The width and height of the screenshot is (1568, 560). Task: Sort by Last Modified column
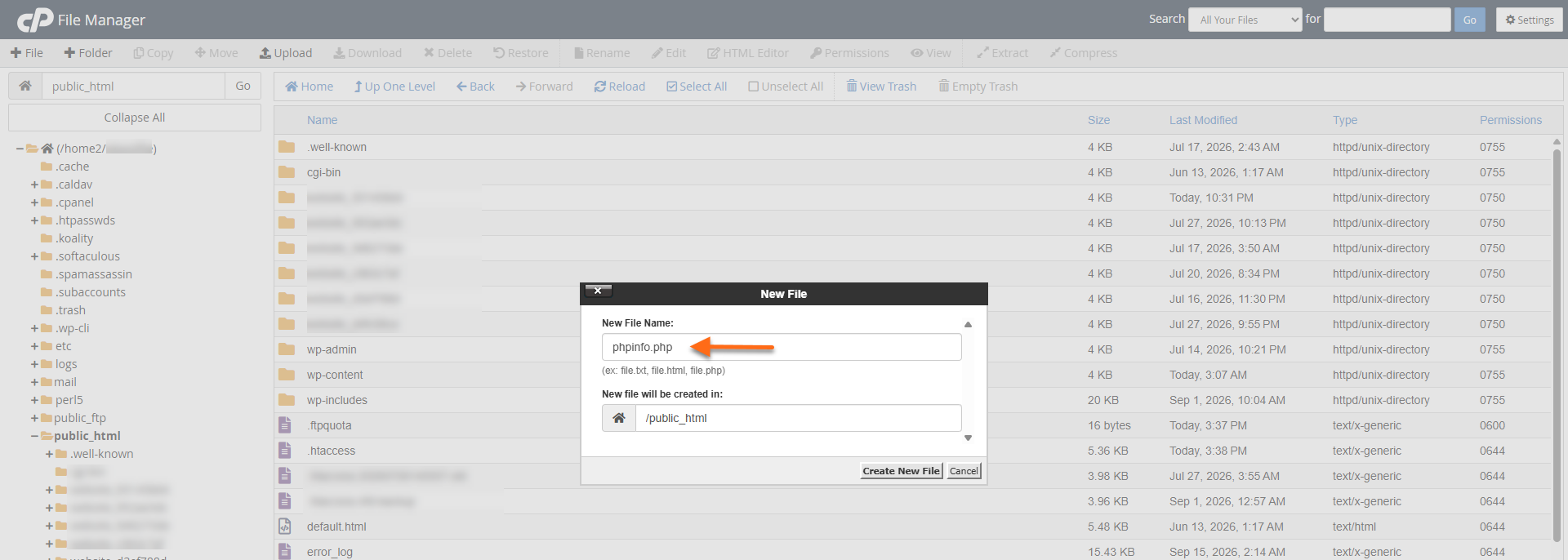coord(1203,120)
